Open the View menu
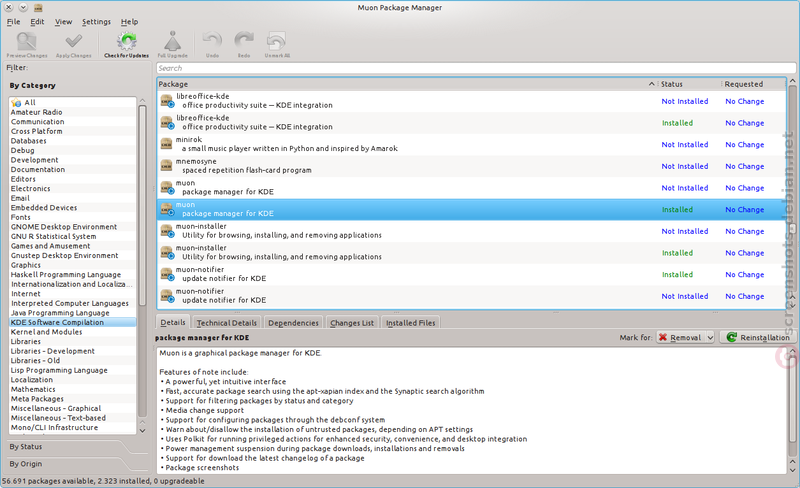The width and height of the screenshot is (800, 488). 63,21
